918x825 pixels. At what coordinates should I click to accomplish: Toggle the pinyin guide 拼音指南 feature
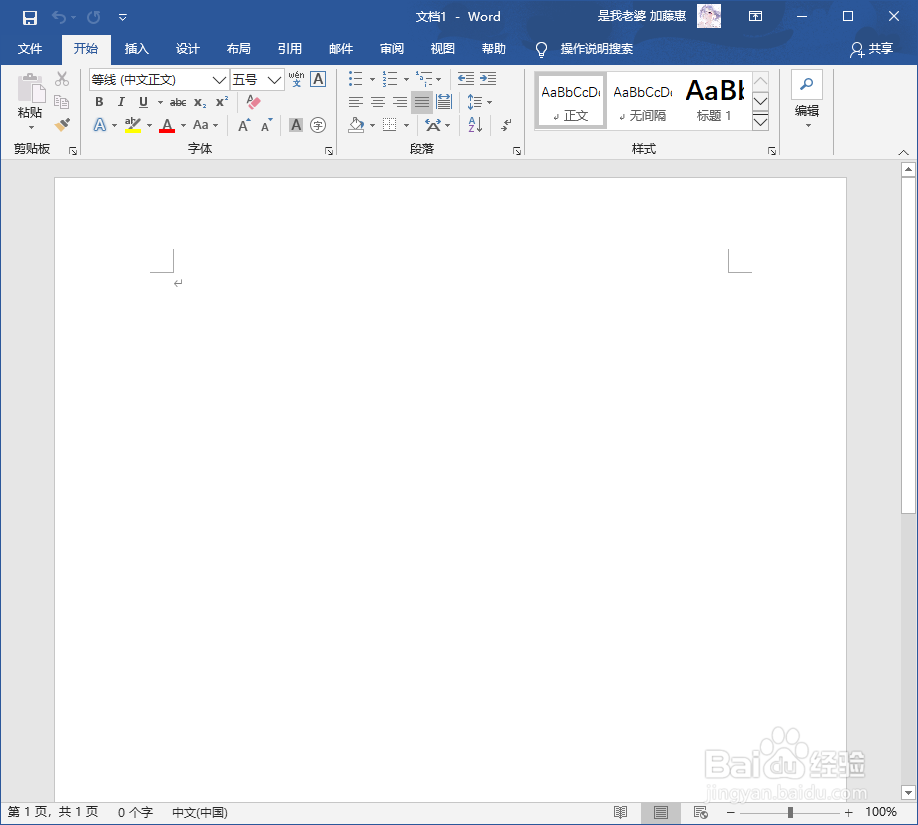coord(296,79)
